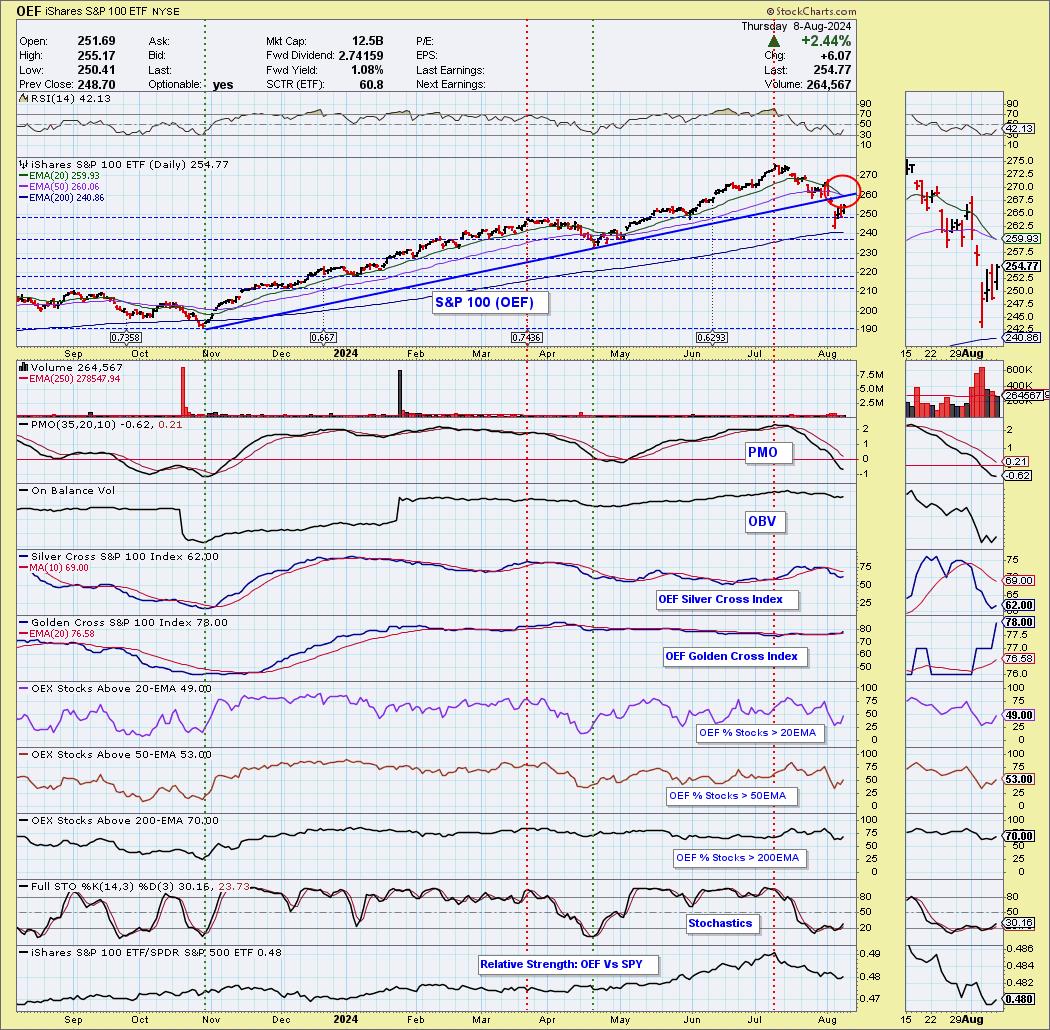Viewport: 1050px width, 1030px height.
Task: Click the StockCharts.com copyright text
Action: (x=811, y=11)
